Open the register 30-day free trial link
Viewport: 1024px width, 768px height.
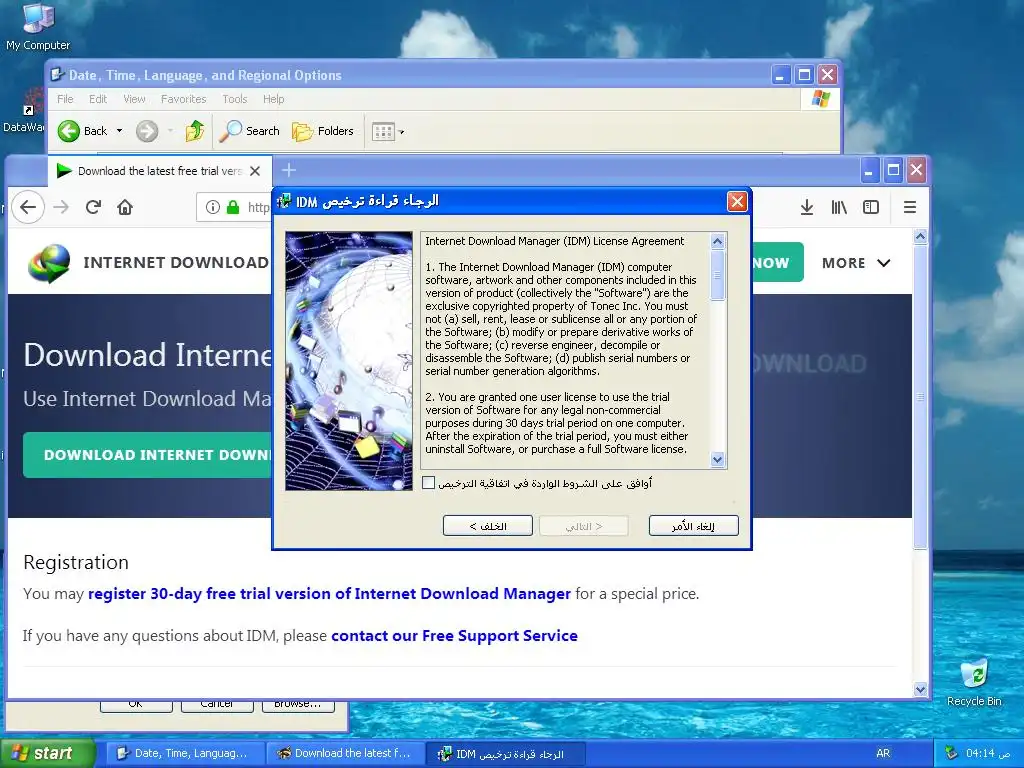329,594
